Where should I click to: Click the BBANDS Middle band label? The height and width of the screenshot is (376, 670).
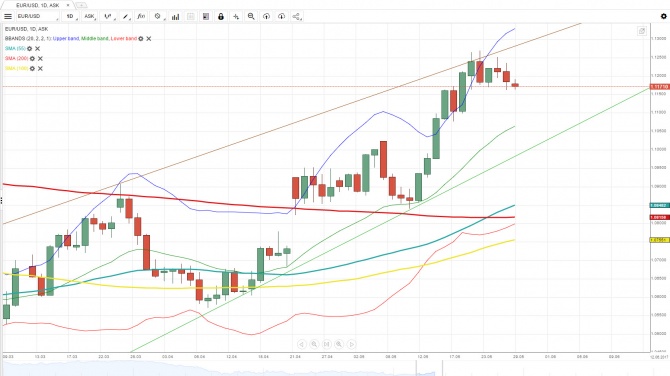95,38
